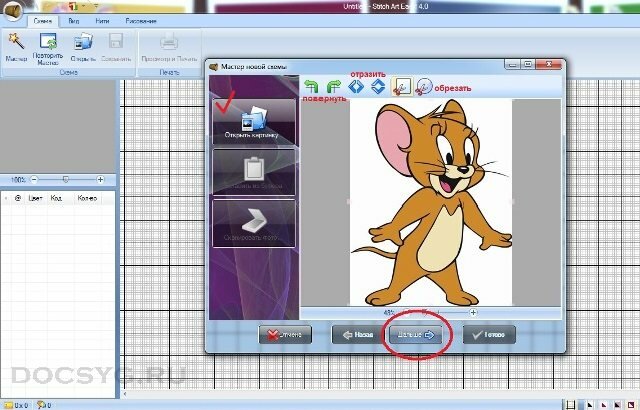Click the speech bubble status bar icon

pyautogui.click(x=41, y=405)
